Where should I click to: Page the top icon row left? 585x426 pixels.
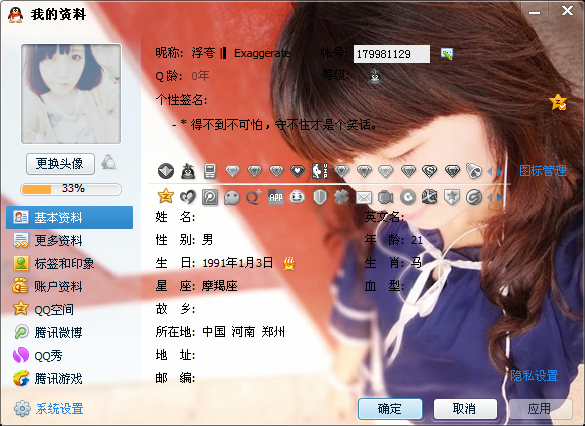click(490, 172)
